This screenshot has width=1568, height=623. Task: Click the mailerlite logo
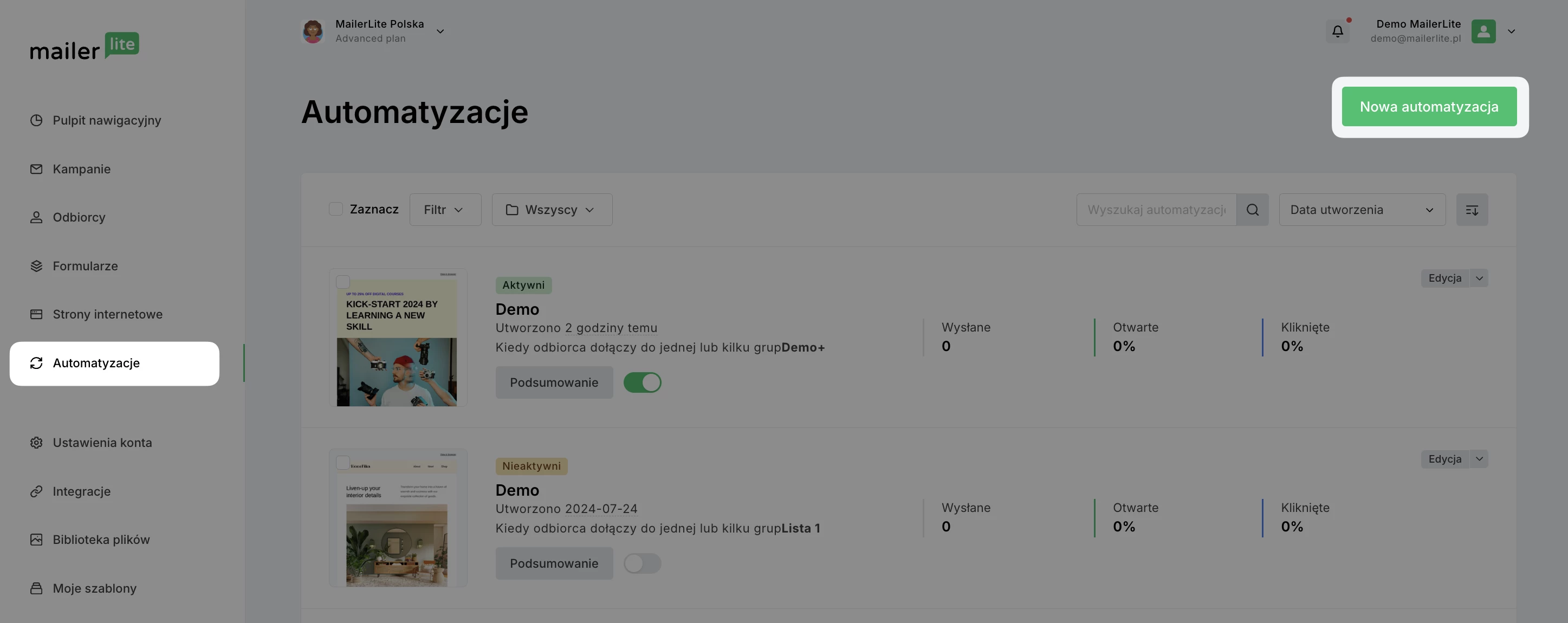coord(84,47)
